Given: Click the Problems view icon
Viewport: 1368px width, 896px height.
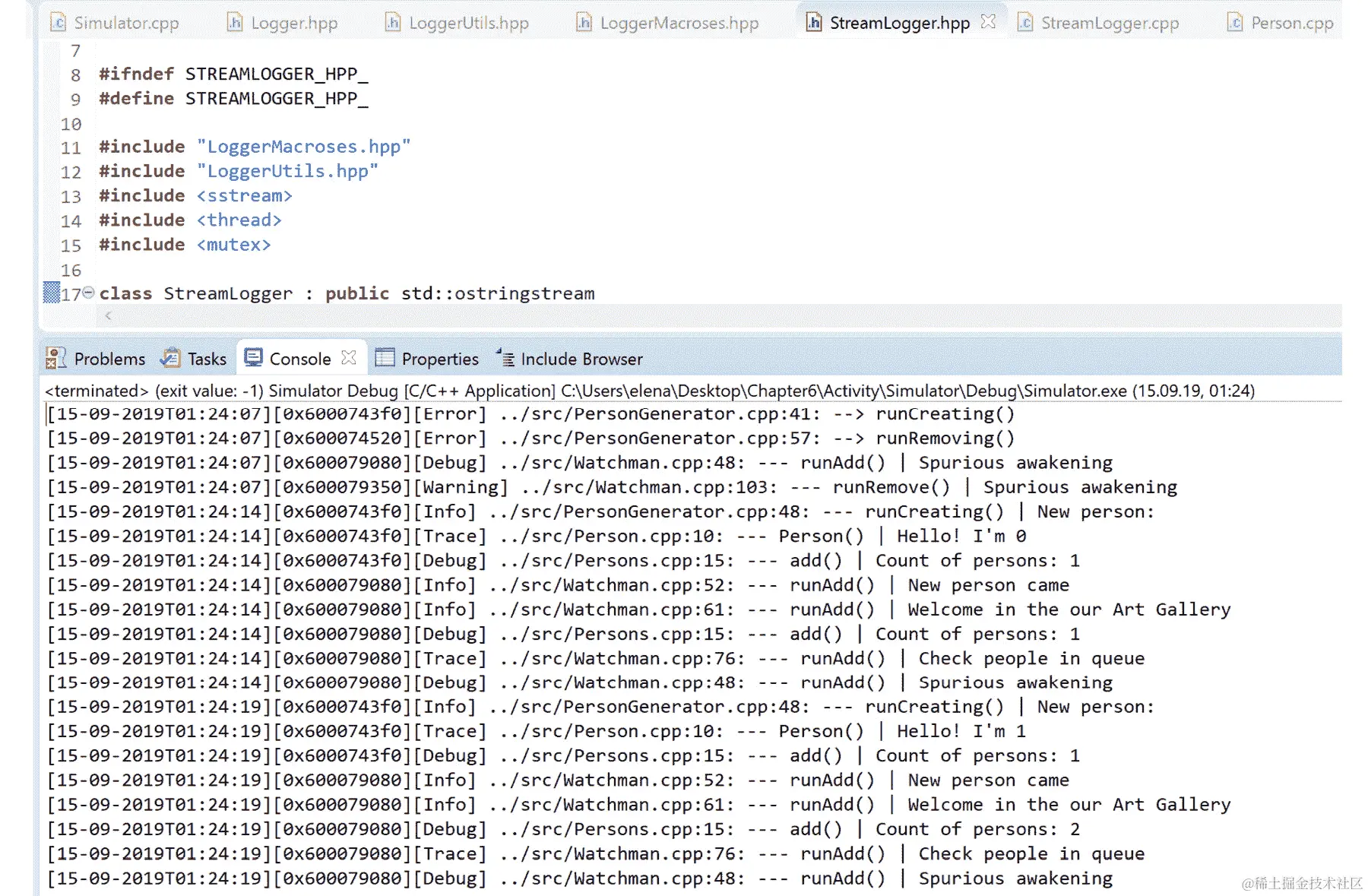Looking at the screenshot, I should pyautogui.click(x=56, y=358).
